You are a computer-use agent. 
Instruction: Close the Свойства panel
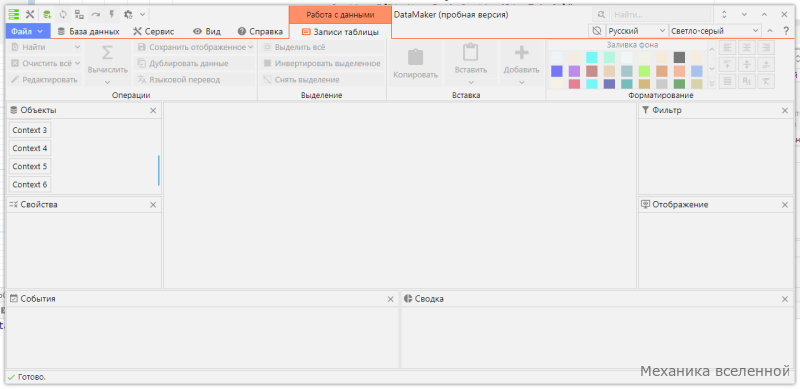(x=153, y=205)
